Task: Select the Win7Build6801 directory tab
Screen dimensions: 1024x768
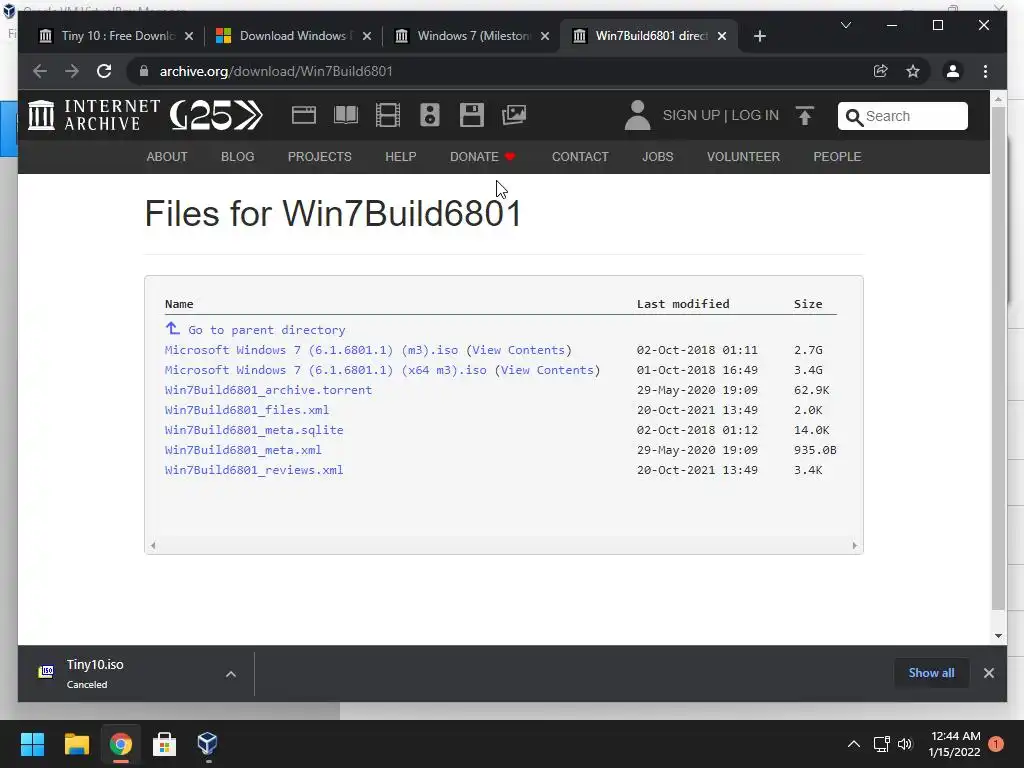Action: pyautogui.click(x=647, y=36)
